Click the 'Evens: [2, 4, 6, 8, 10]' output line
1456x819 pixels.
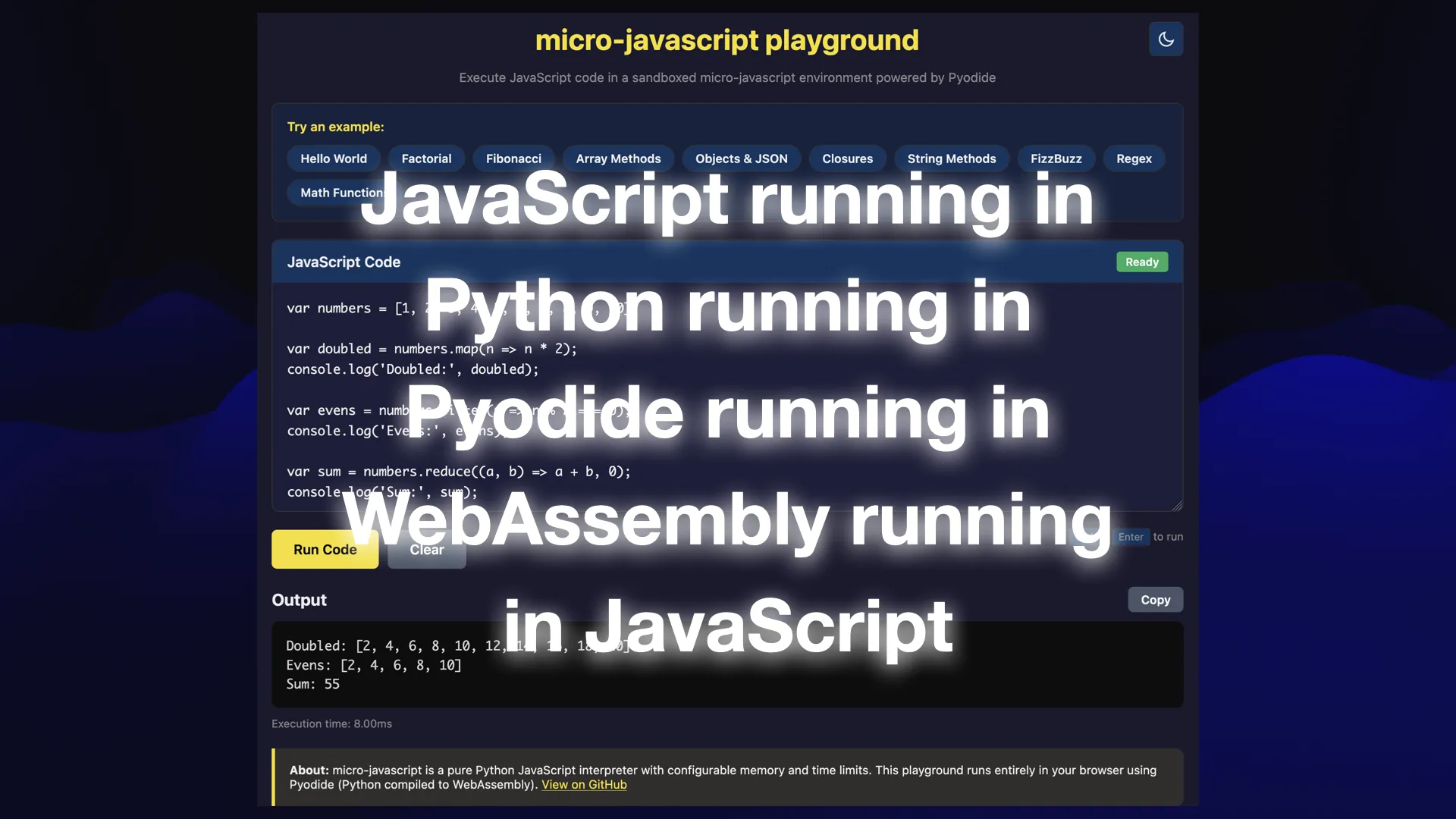[x=373, y=665]
